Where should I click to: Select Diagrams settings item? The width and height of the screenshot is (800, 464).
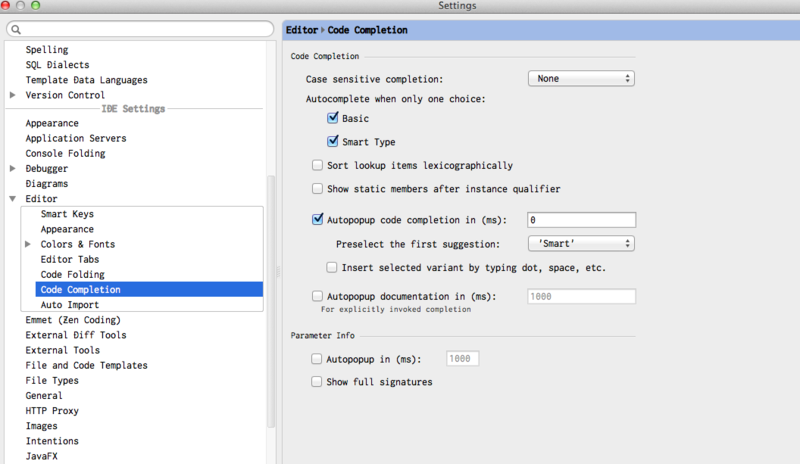click(x=46, y=184)
